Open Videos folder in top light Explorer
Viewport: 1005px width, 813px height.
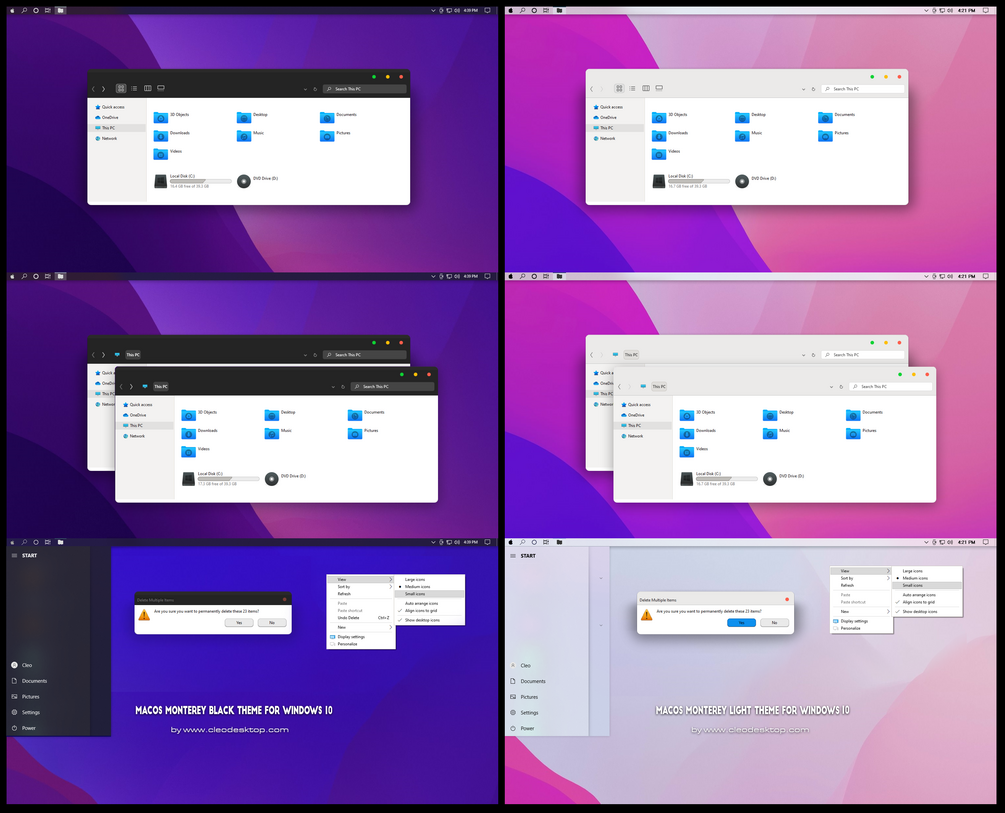(666, 153)
